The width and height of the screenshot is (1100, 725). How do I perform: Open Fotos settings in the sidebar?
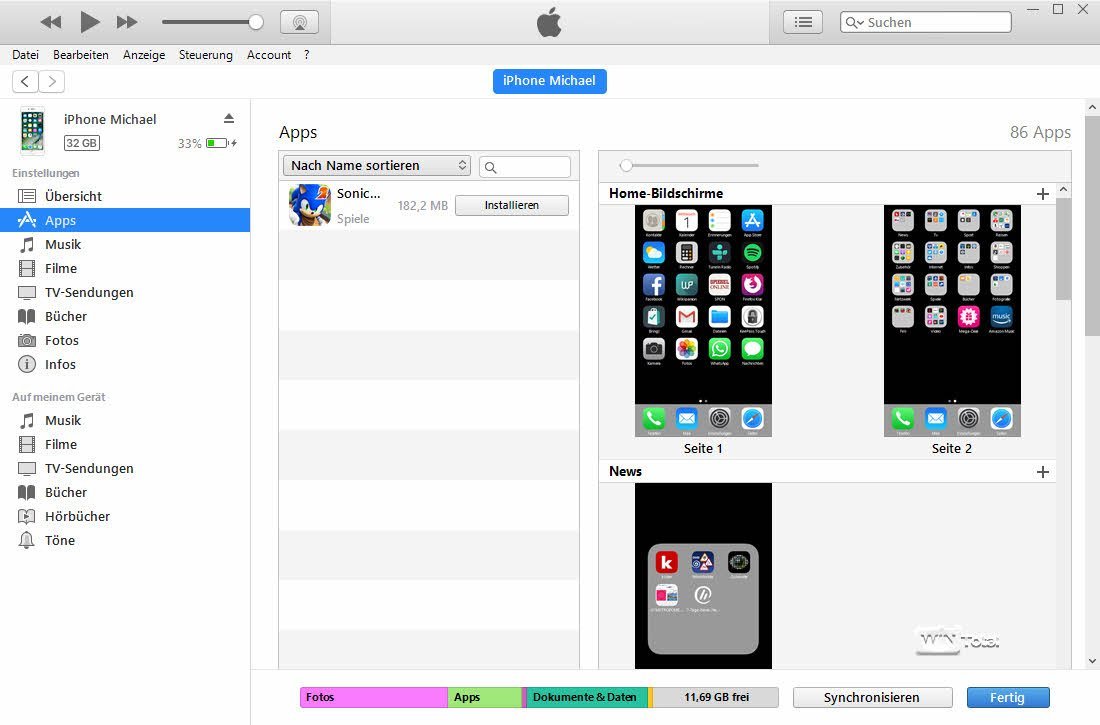point(62,341)
